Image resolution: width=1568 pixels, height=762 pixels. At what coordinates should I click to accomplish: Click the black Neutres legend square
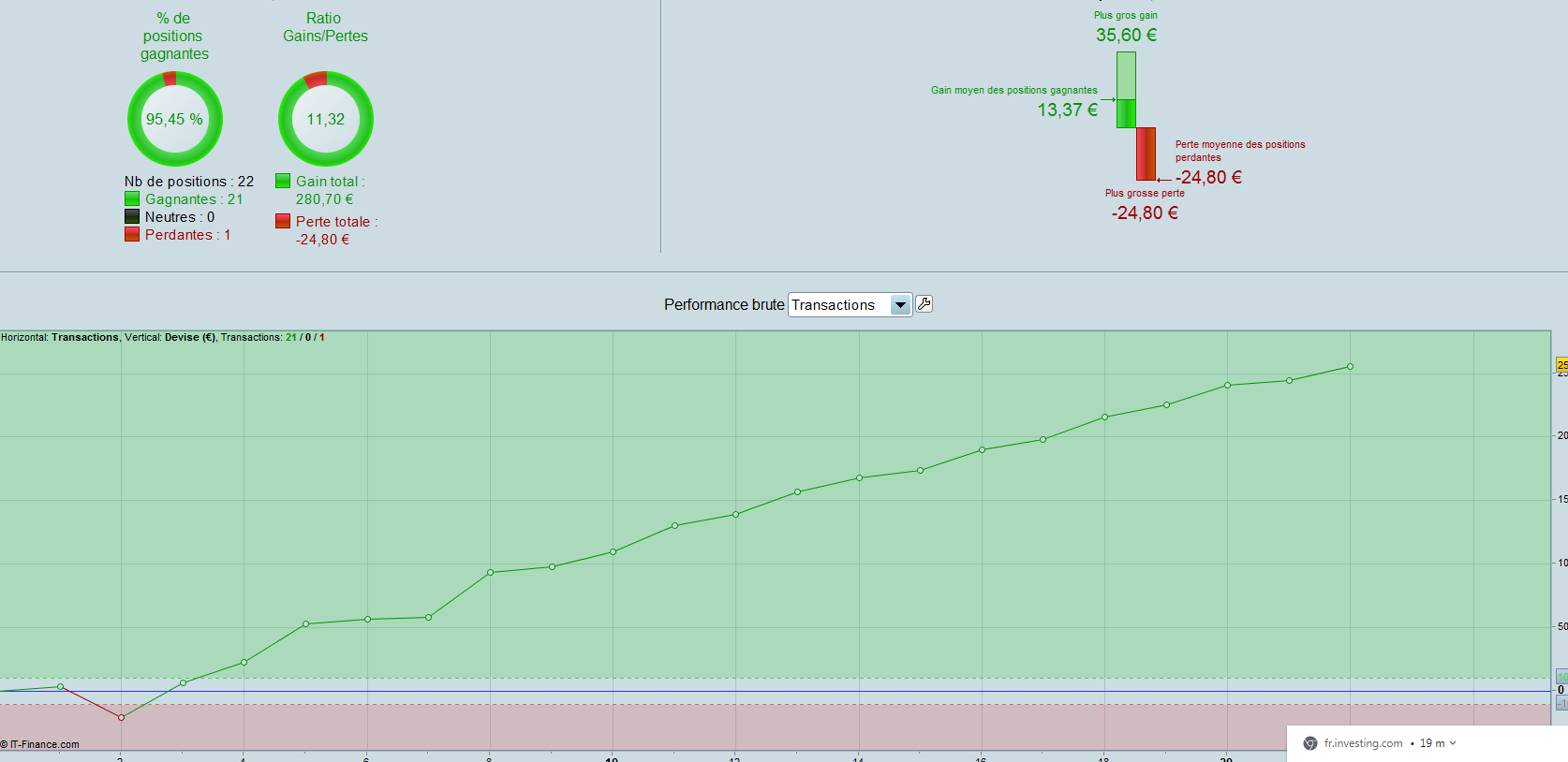point(132,216)
